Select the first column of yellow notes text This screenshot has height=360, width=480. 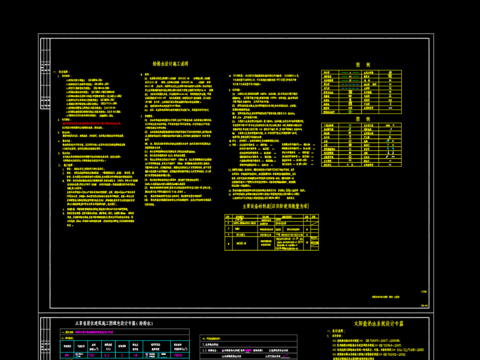tap(97, 148)
